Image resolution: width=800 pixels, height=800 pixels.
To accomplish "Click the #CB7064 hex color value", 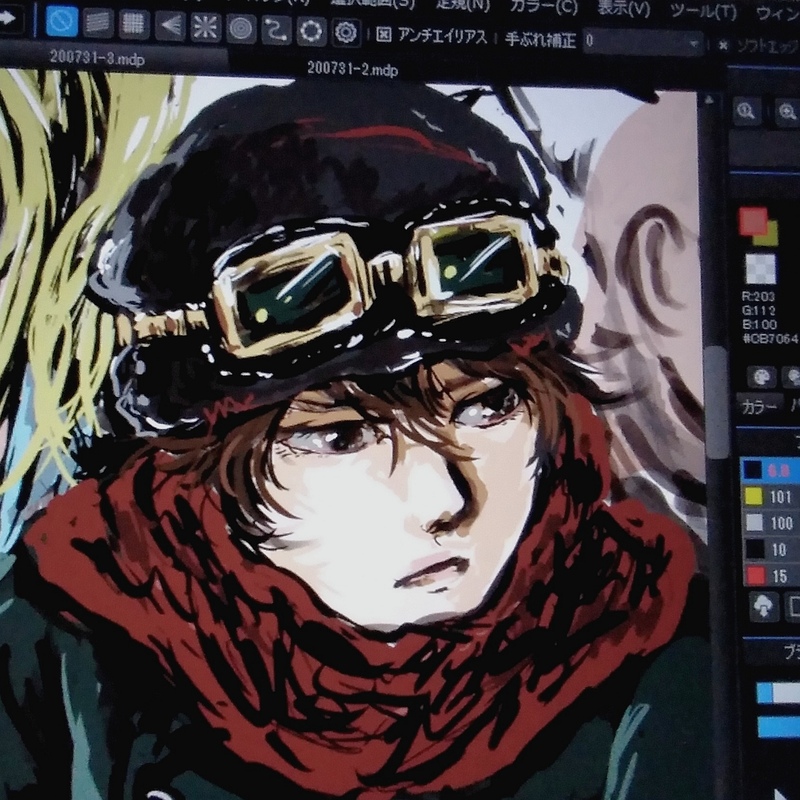I will click(x=769, y=339).
